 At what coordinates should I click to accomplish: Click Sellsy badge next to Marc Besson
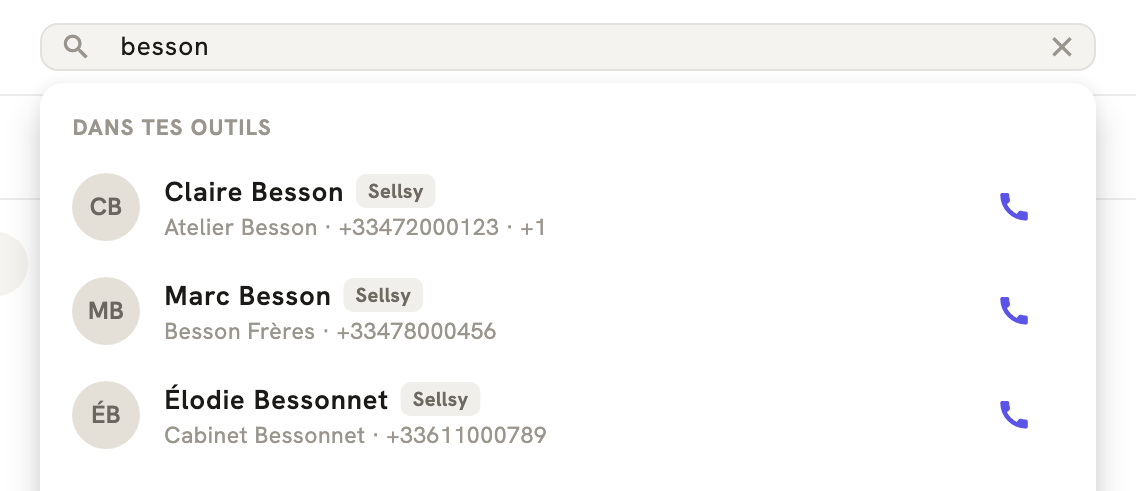383,295
